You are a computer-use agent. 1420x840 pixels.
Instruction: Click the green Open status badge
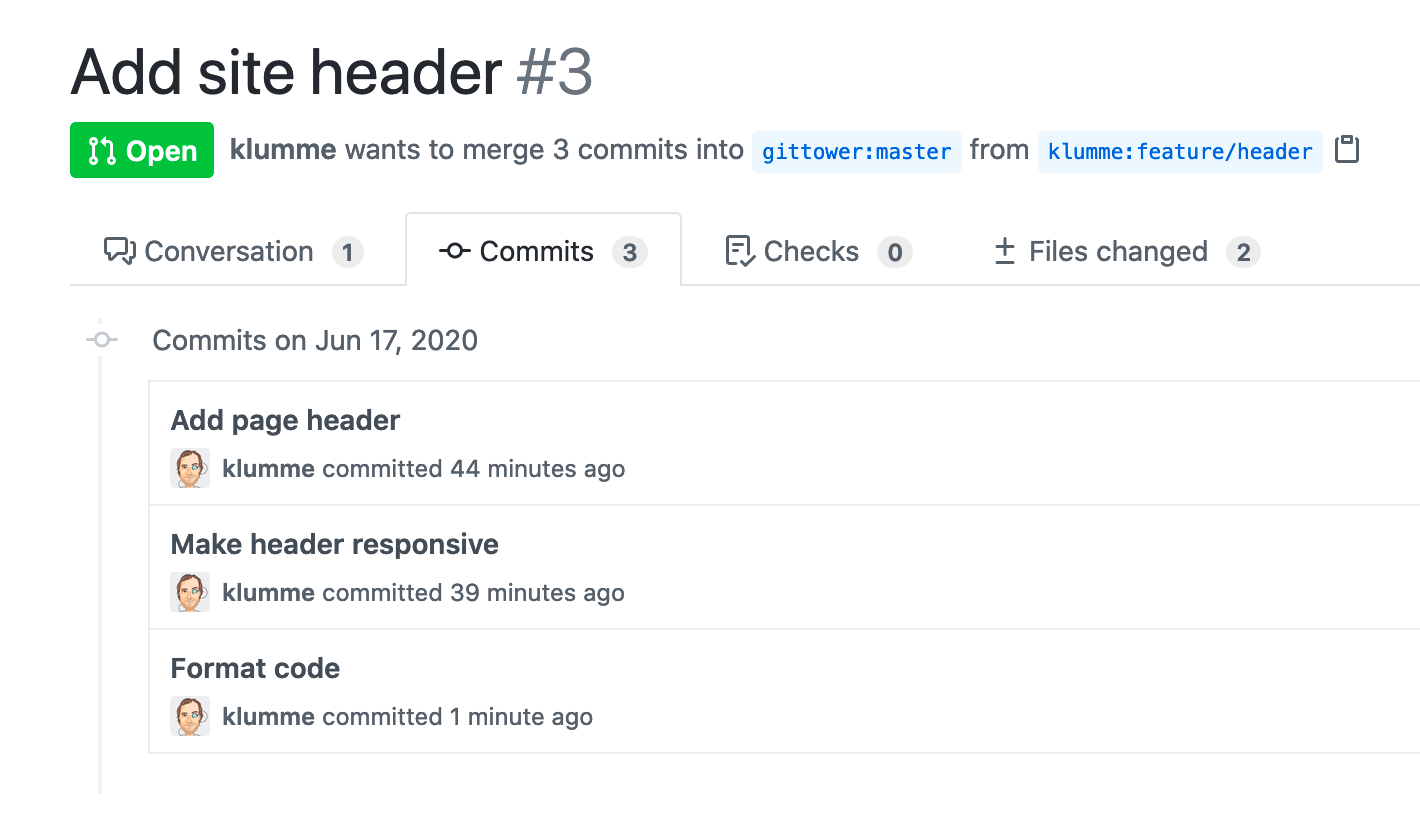[x=142, y=150]
